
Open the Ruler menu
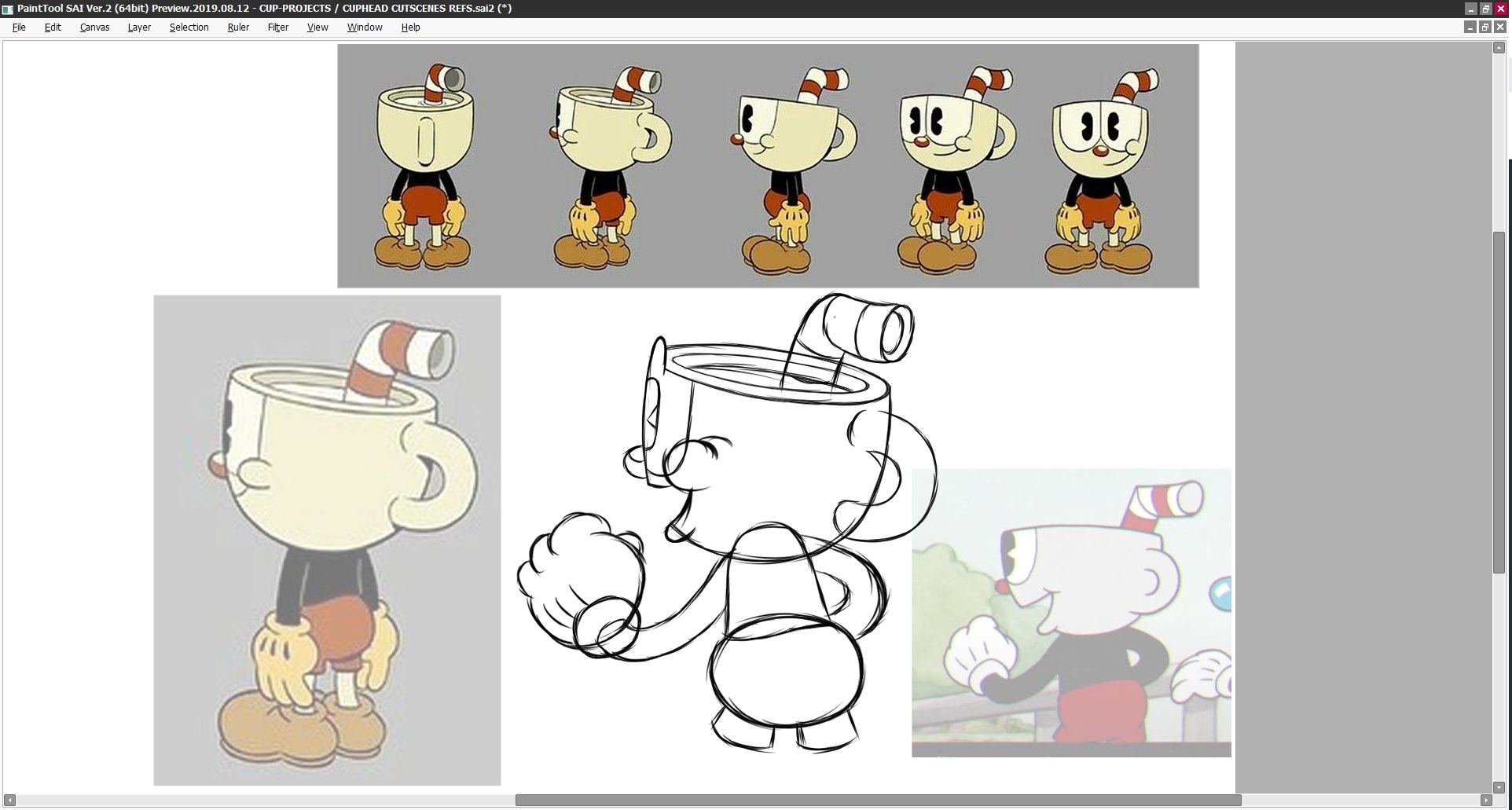[238, 27]
